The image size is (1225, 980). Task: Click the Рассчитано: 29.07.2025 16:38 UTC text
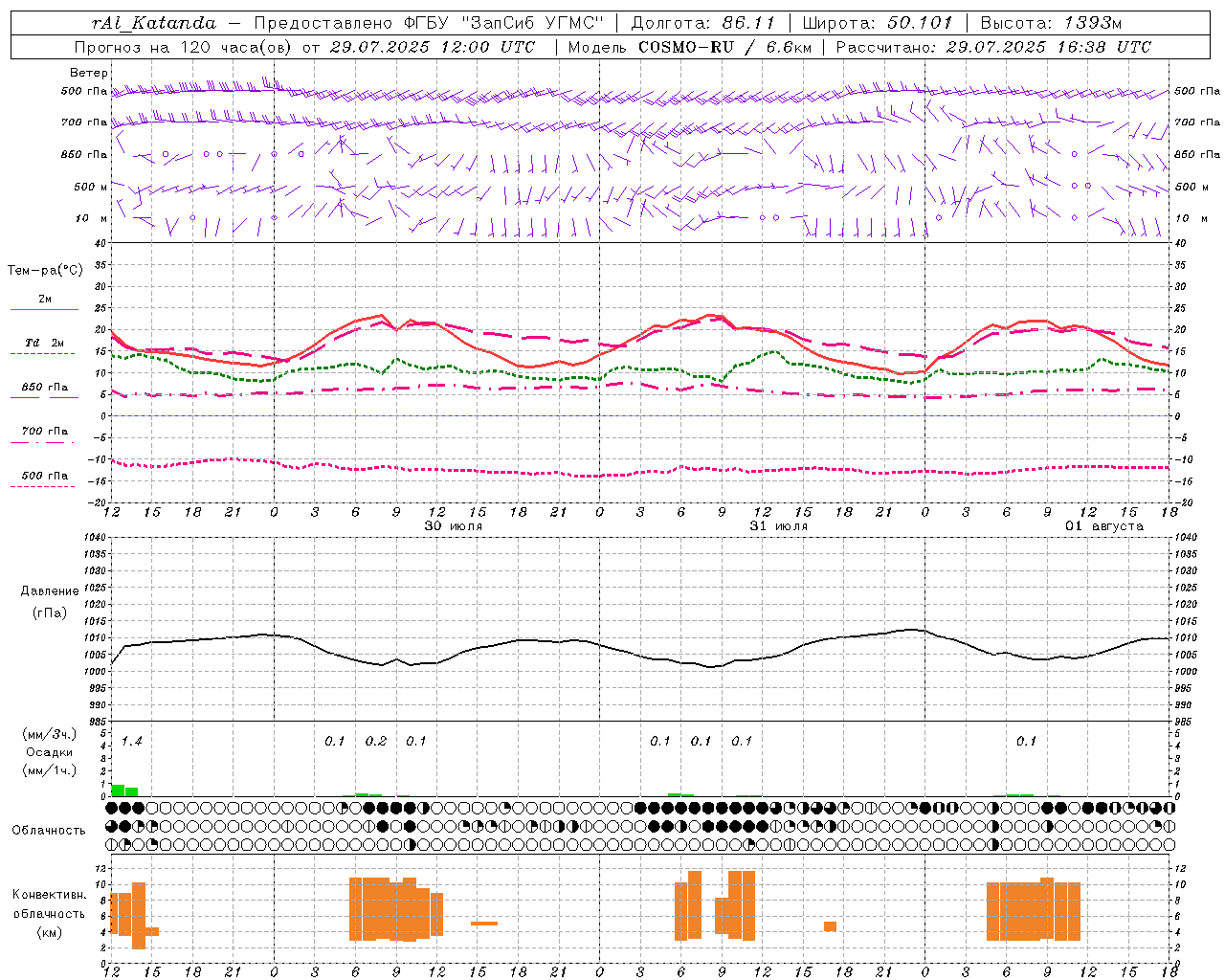point(993,47)
